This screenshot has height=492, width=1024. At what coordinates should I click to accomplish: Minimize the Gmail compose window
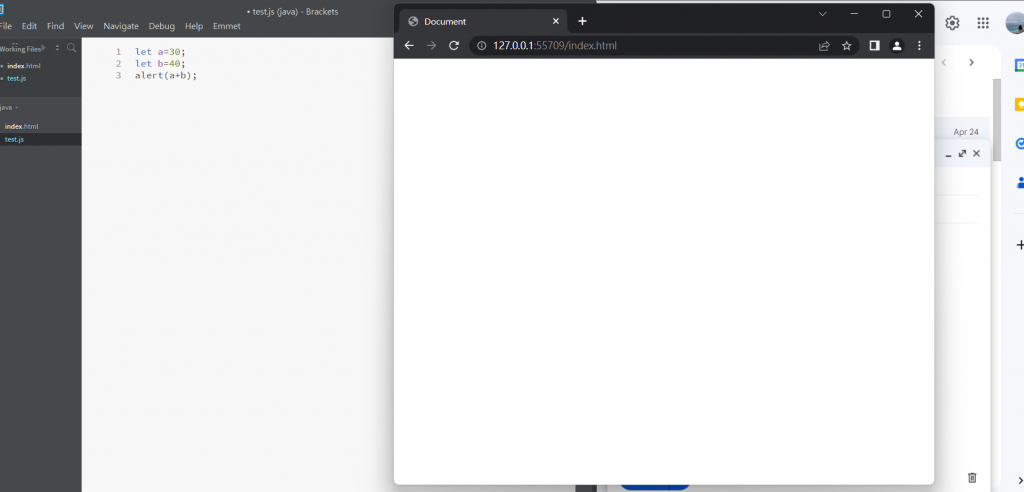(948, 154)
